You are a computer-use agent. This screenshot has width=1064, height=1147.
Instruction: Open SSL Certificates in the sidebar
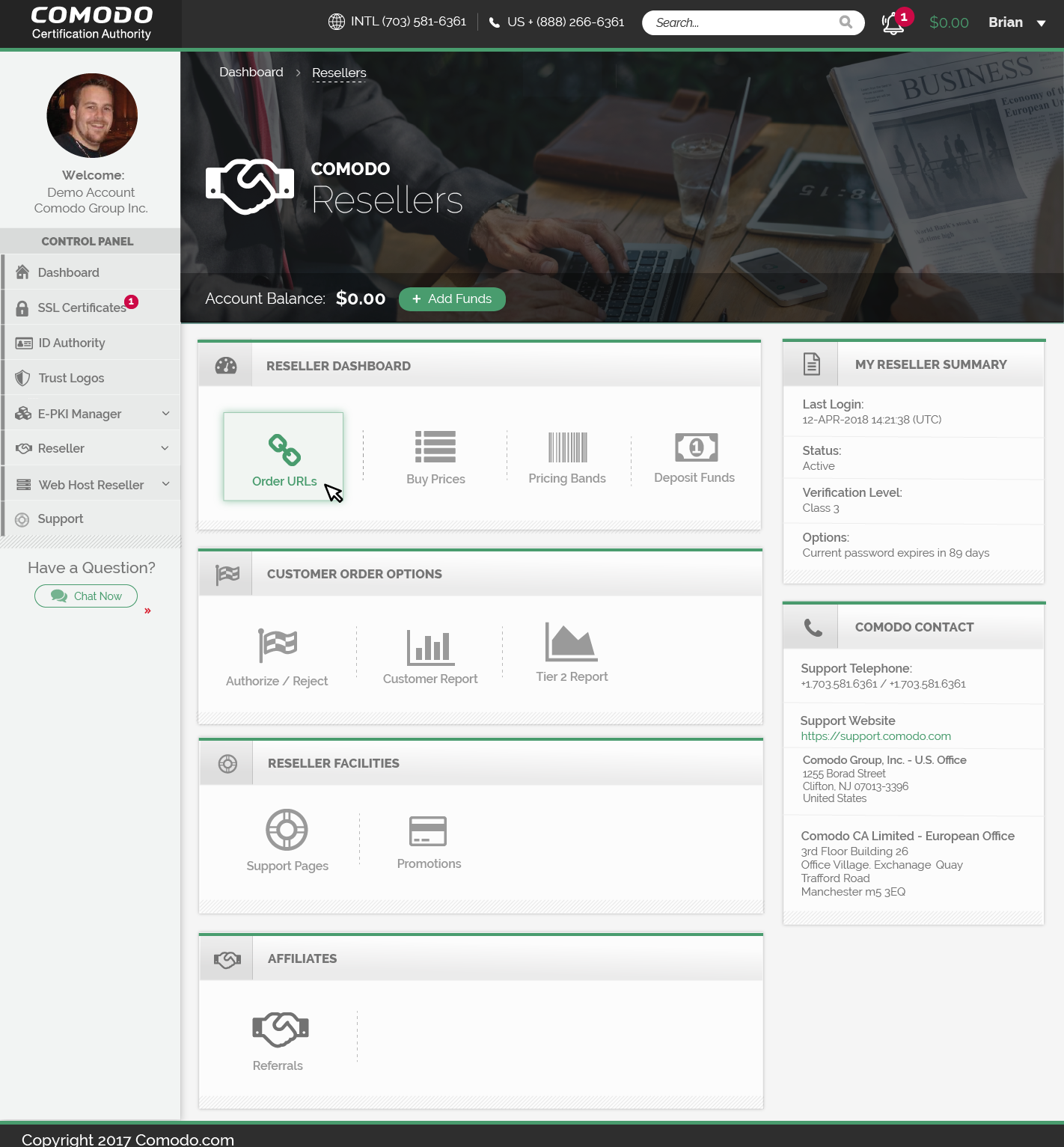(91, 308)
